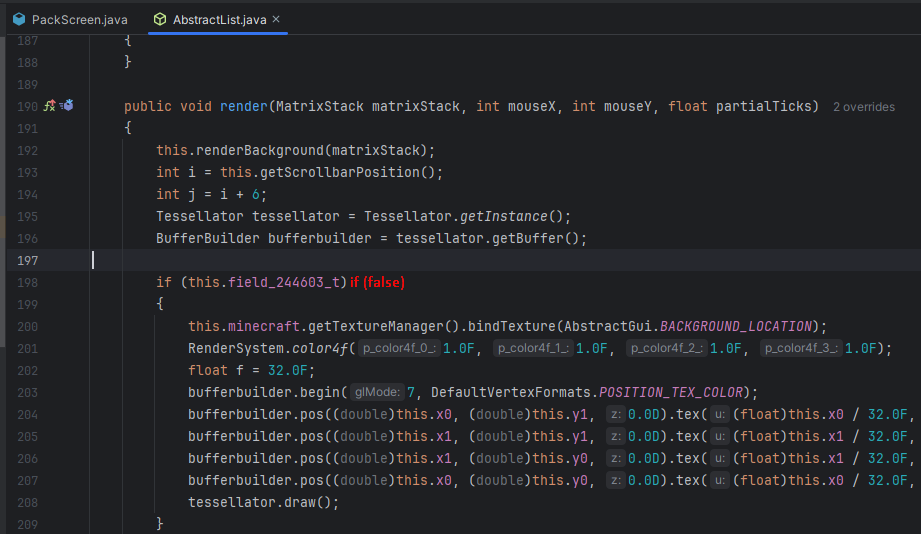Click 'BufferBuilder' type on line 196
This screenshot has height=534, width=921.
click(x=207, y=239)
